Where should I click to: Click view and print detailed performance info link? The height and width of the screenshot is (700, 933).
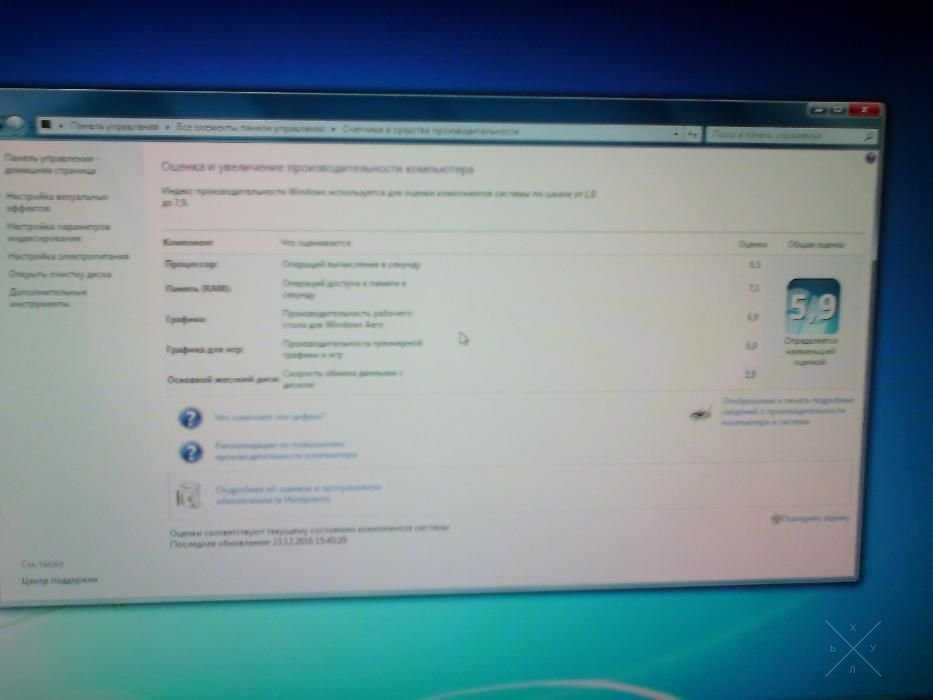(x=788, y=411)
